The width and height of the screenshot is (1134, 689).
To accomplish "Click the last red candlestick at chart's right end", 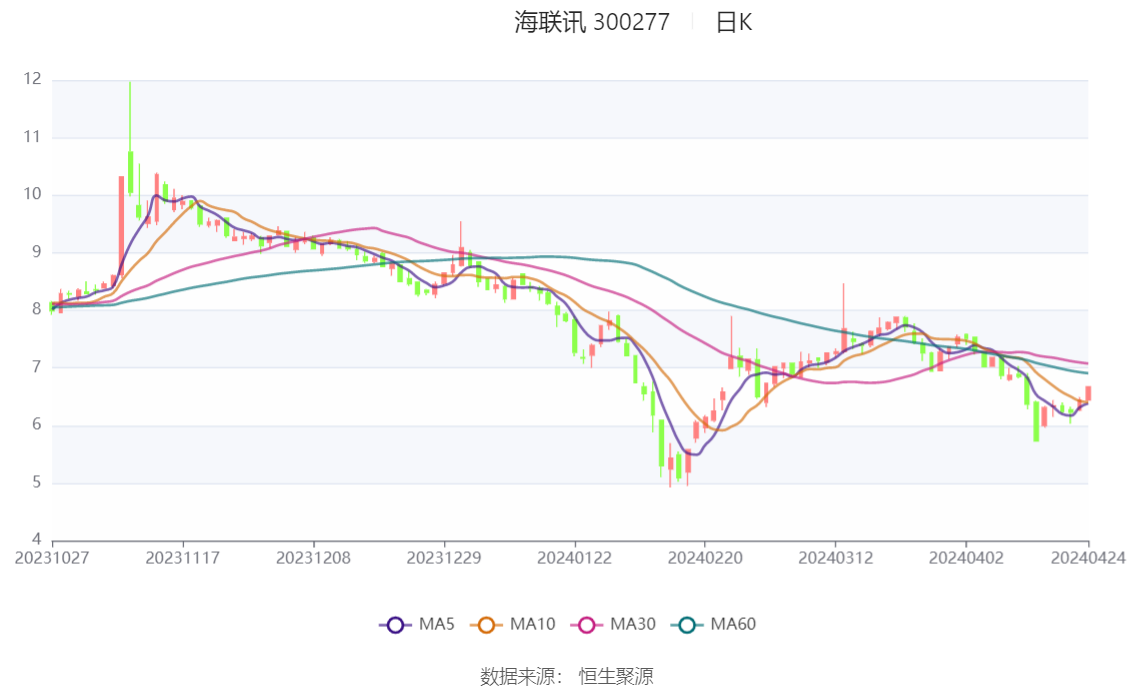I will (x=1088, y=393).
